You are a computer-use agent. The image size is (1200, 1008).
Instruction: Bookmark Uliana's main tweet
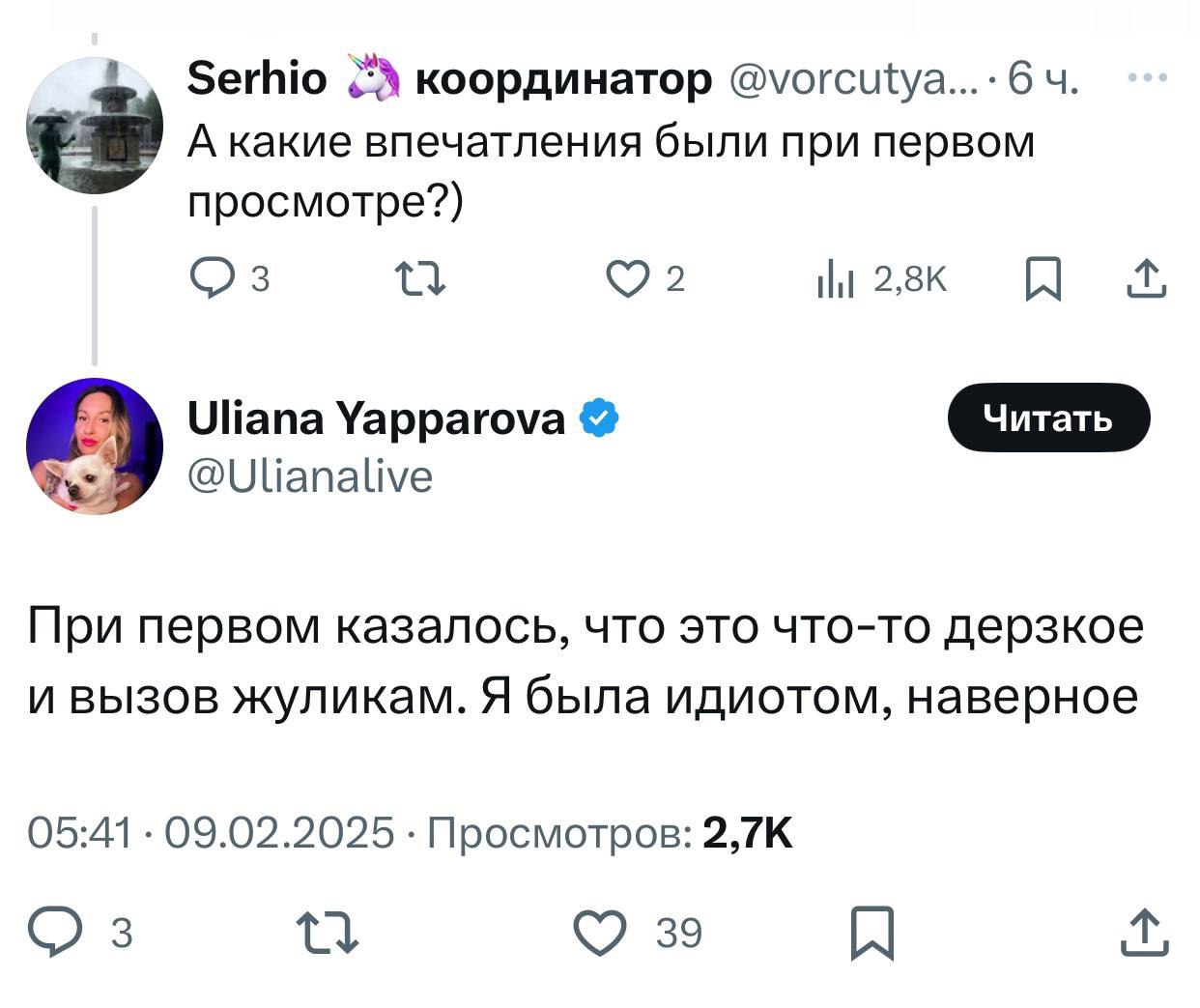[x=872, y=934]
